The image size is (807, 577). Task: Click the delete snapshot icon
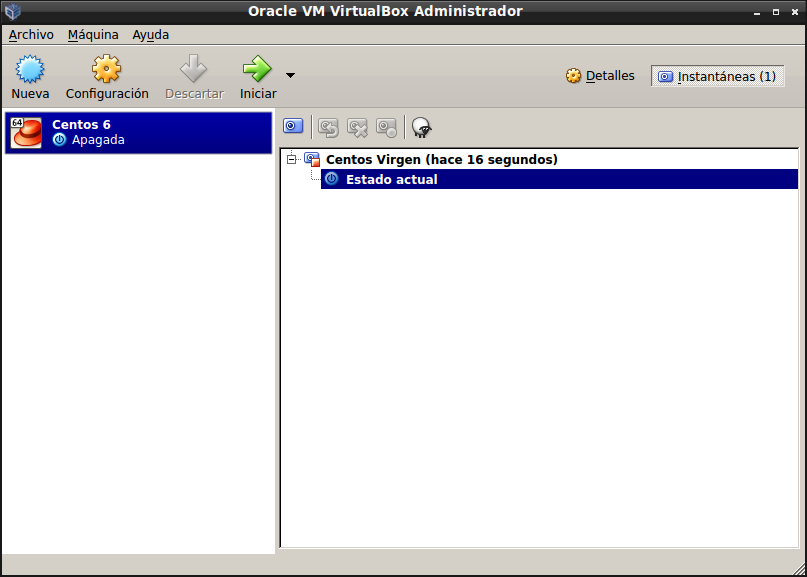[x=357, y=127]
